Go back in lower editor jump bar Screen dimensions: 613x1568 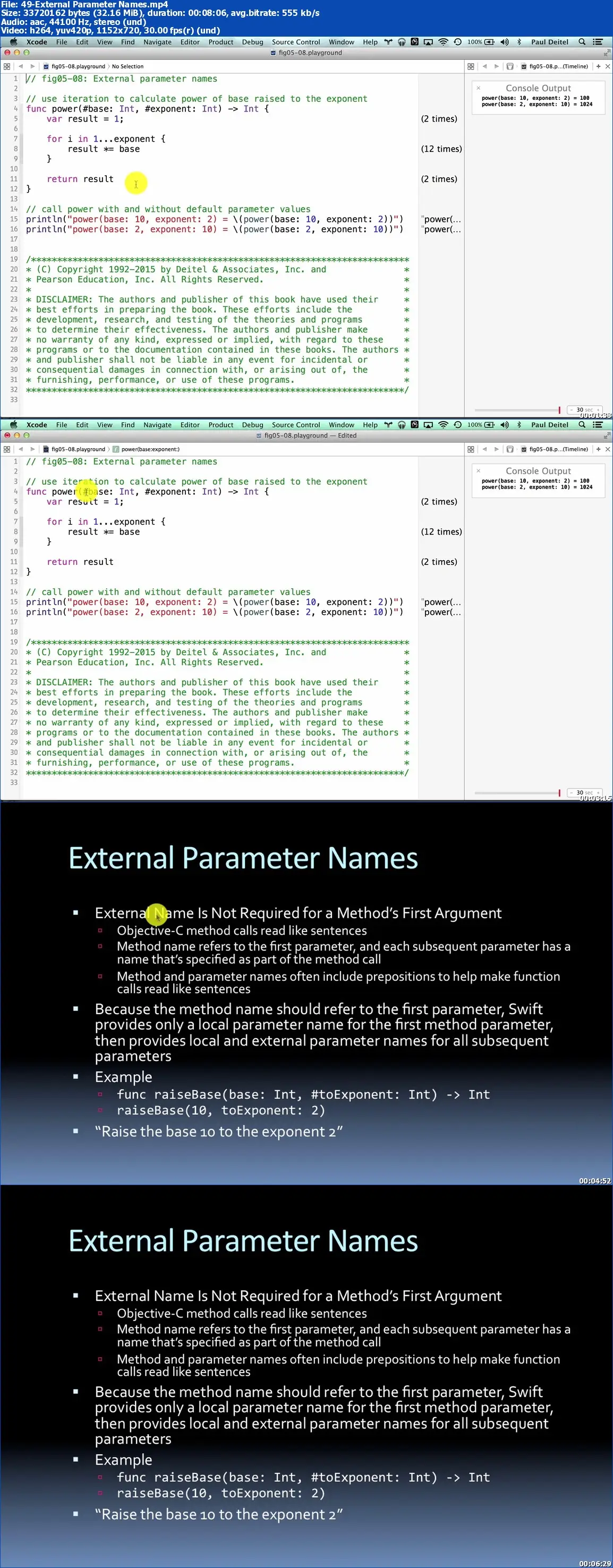21,449
